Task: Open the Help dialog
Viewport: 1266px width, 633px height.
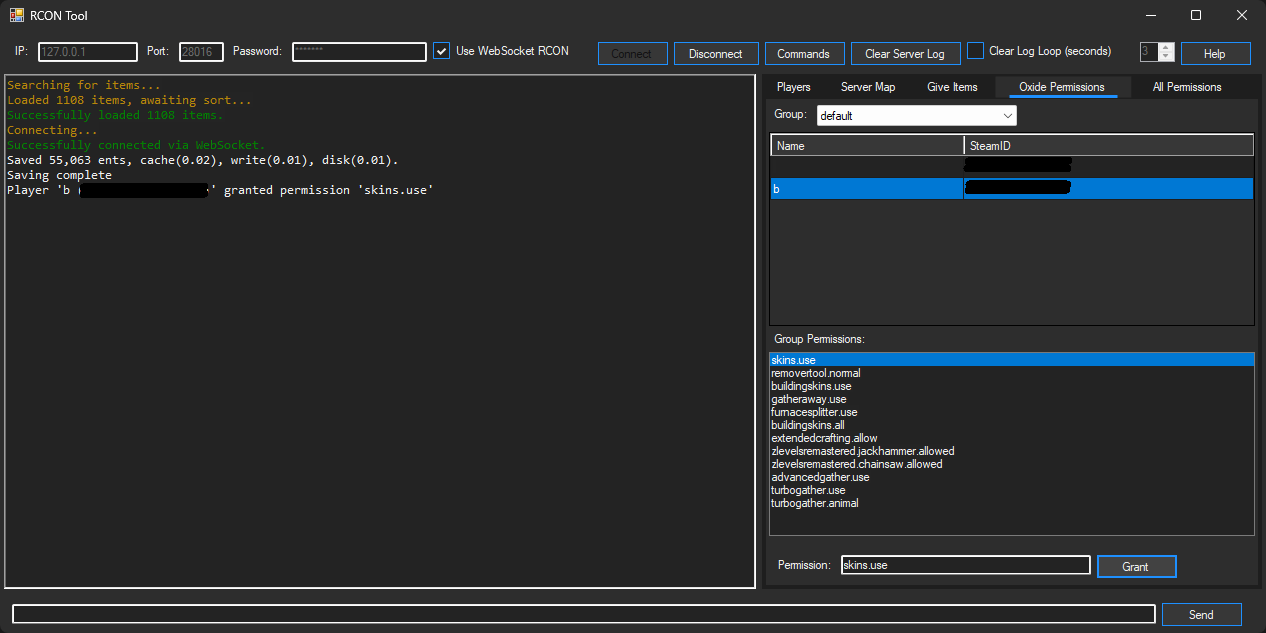Action: (x=1215, y=53)
